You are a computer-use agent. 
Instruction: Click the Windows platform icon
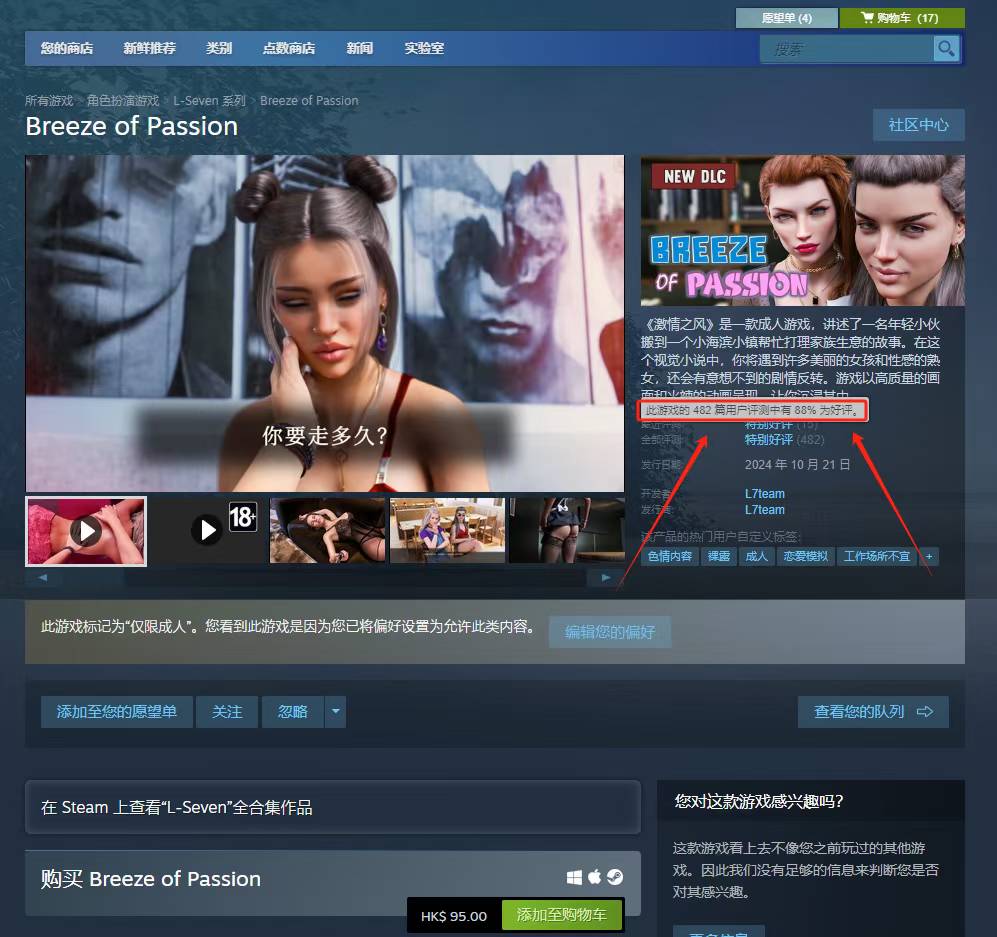click(x=574, y=877)
